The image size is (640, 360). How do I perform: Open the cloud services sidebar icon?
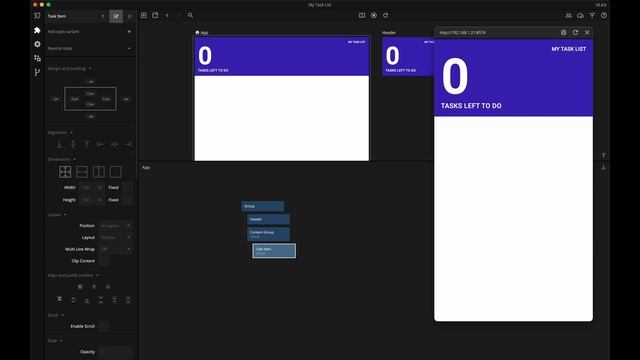pos(37,58)
